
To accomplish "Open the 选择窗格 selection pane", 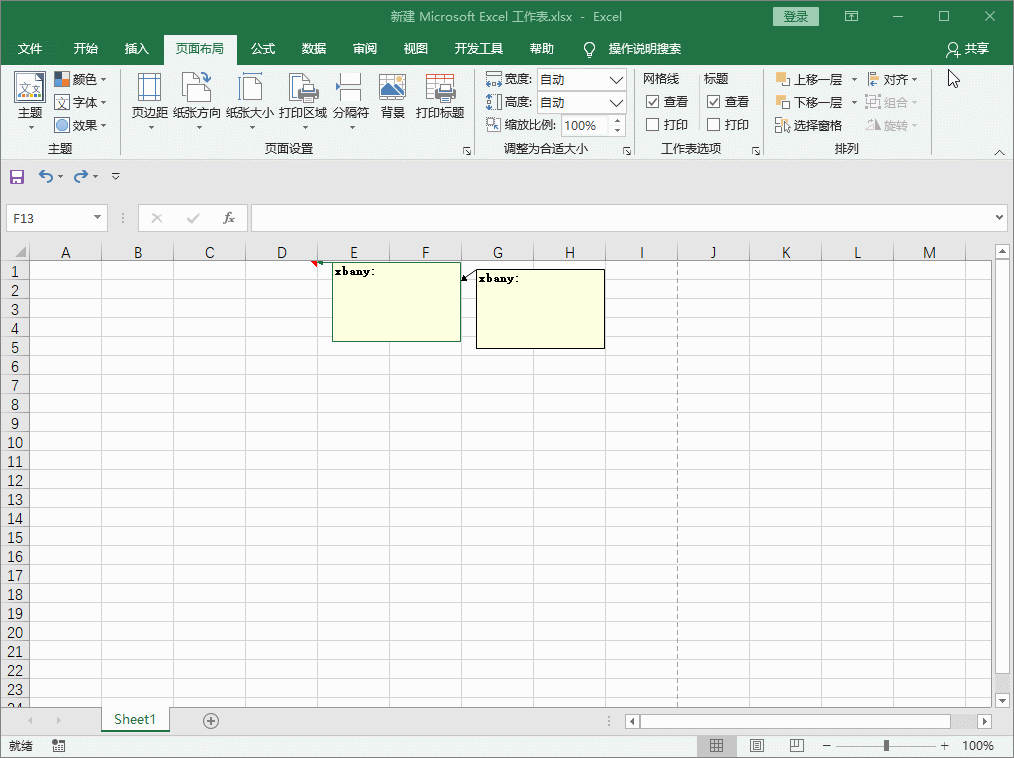I will click(808, 125).
